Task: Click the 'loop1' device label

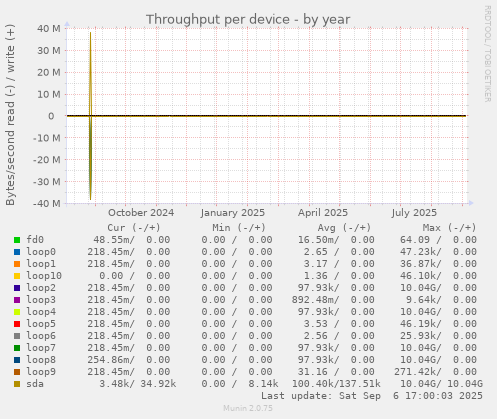Action: [41, 264]
